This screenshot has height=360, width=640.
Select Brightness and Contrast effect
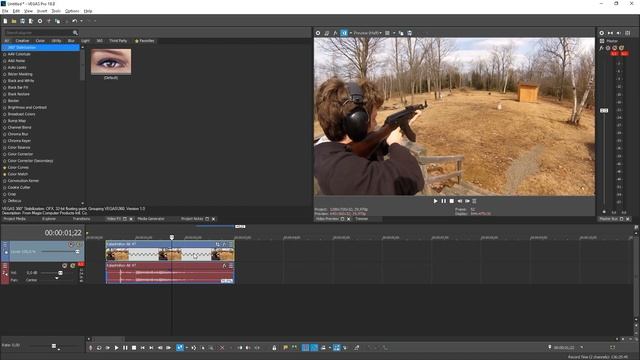[x=27, y=107]
